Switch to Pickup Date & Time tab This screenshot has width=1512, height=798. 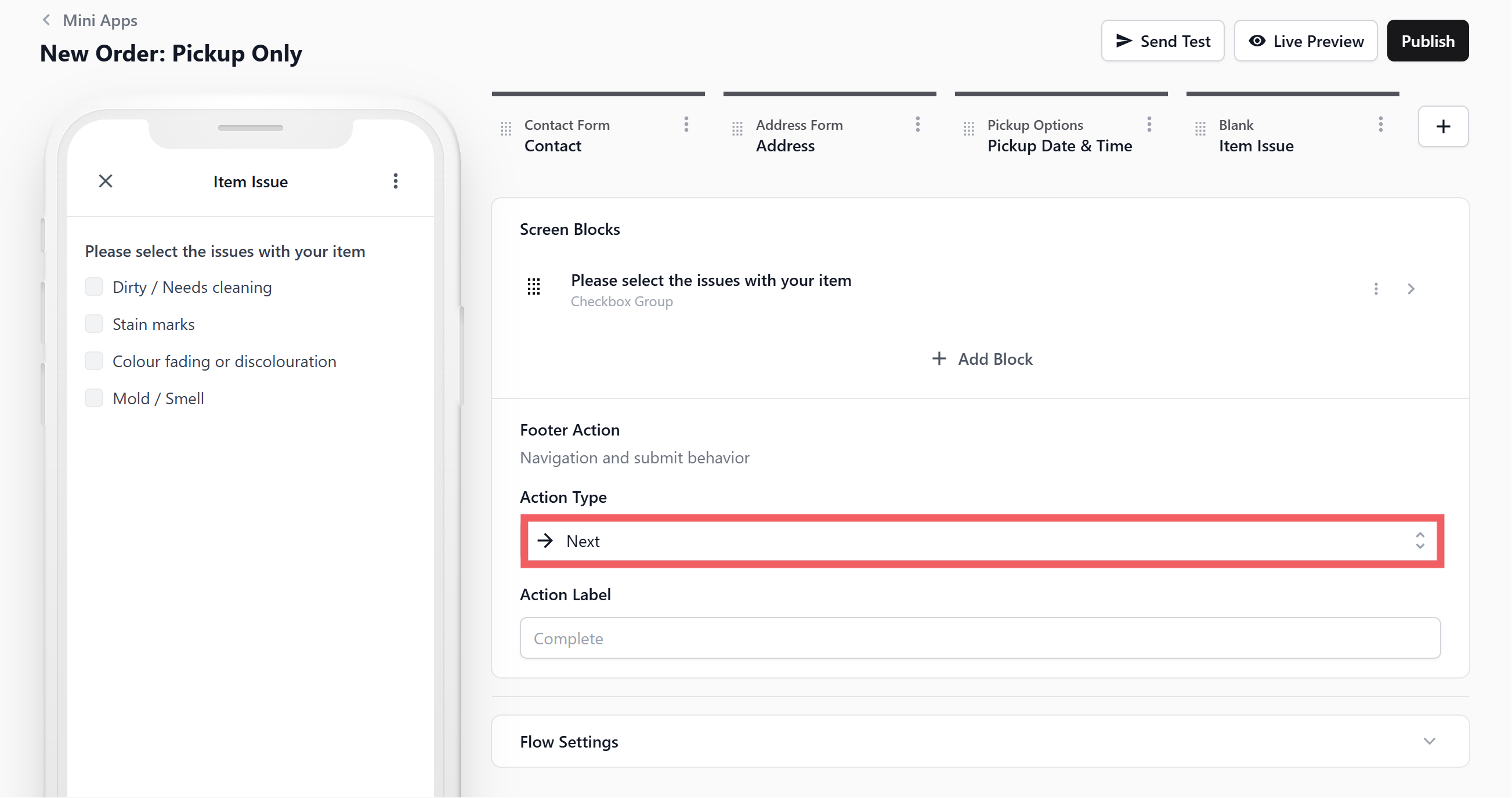1061,136
